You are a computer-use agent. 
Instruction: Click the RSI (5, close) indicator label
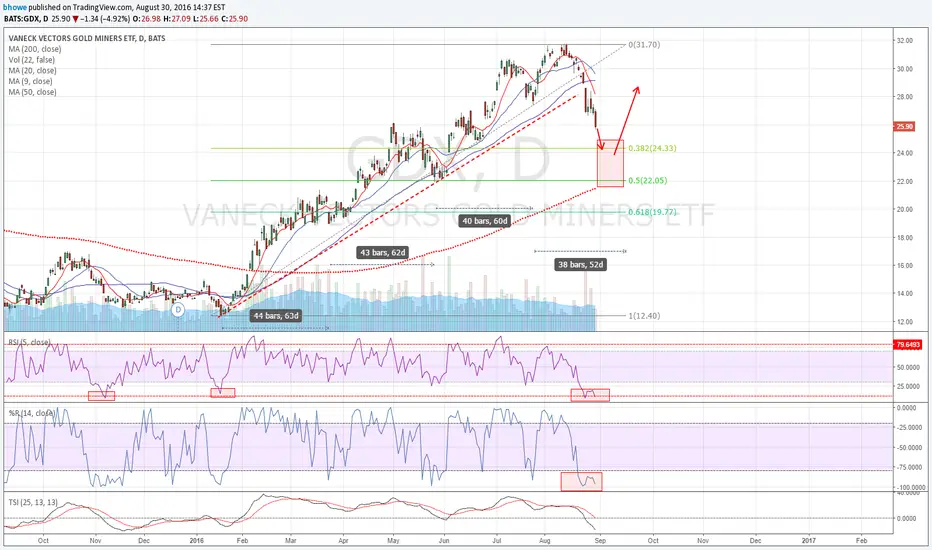point(29,342)
